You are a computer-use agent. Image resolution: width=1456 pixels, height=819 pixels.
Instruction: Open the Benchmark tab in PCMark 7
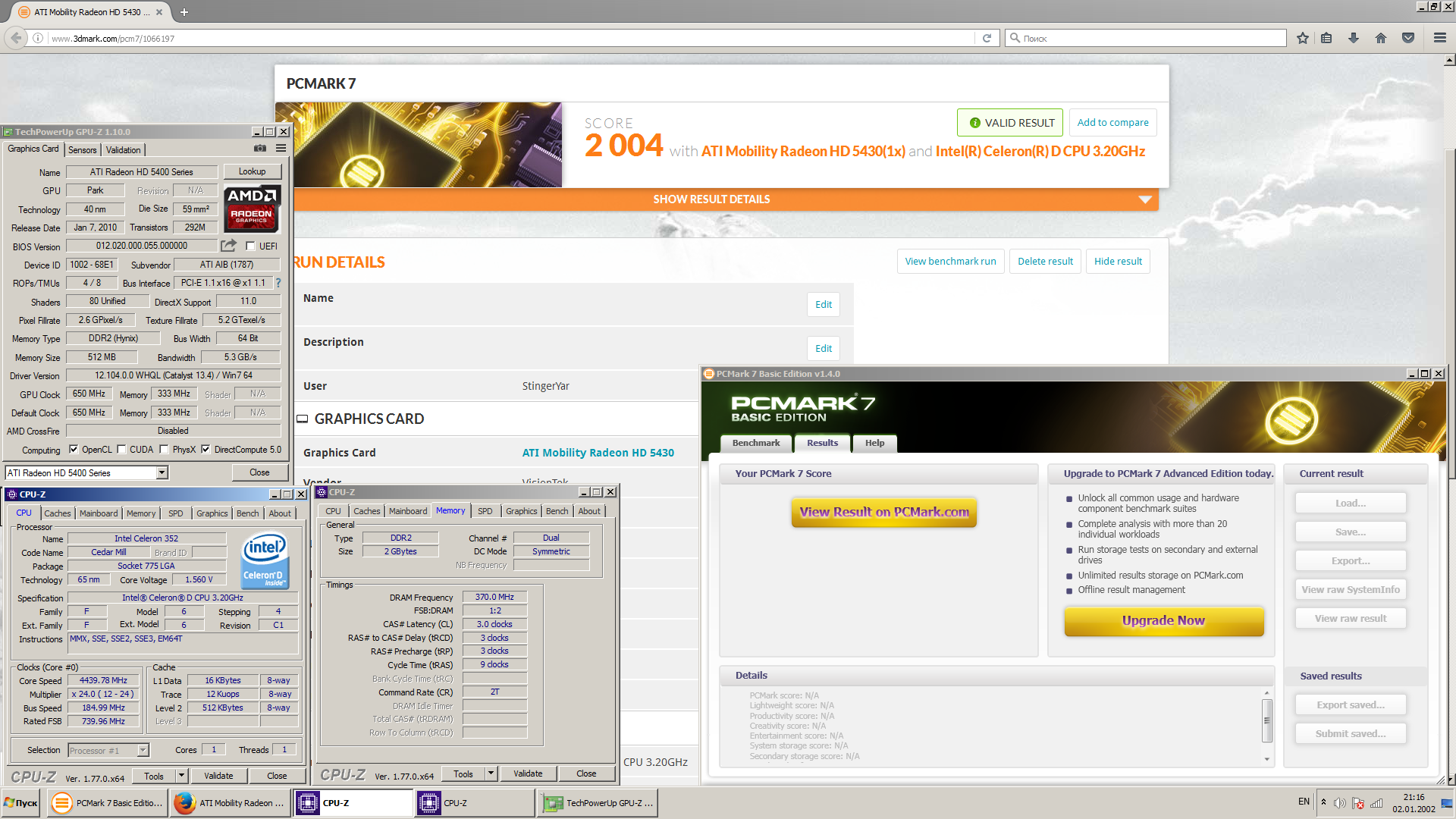pyautogui.click(x=755, y=443)
